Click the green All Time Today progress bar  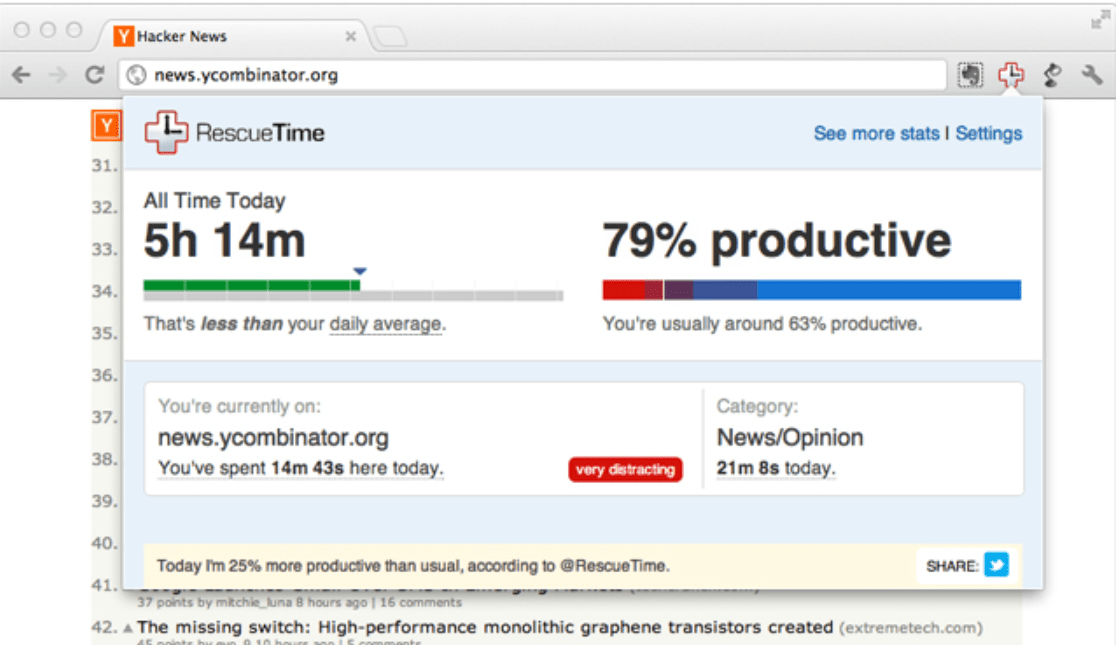coord(251,285)
